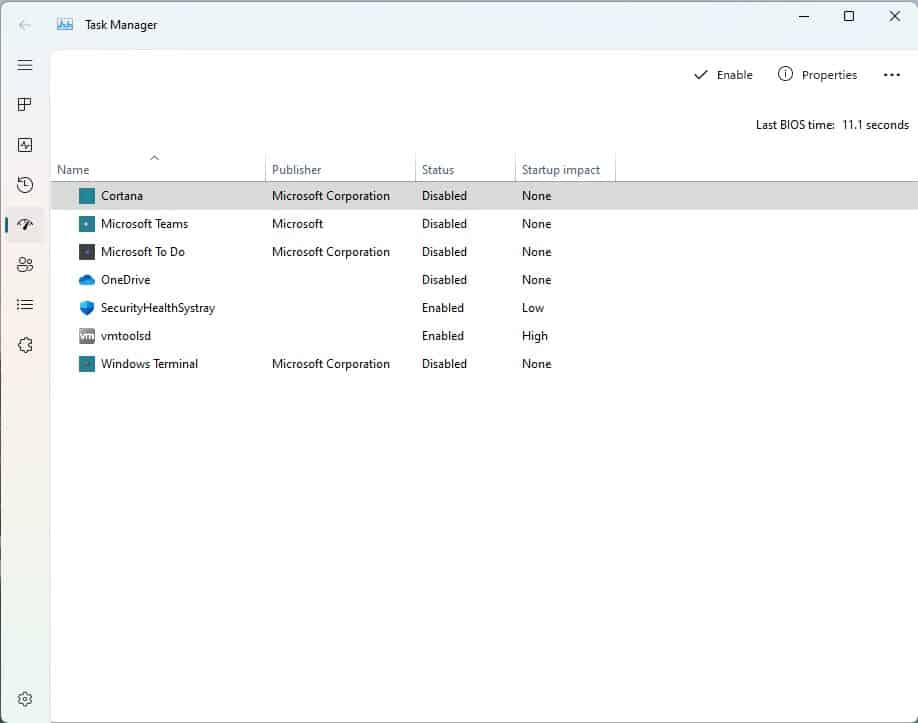Open the more options menu
The height and width of the screenshot is (723, 918).
coord(891,74)
